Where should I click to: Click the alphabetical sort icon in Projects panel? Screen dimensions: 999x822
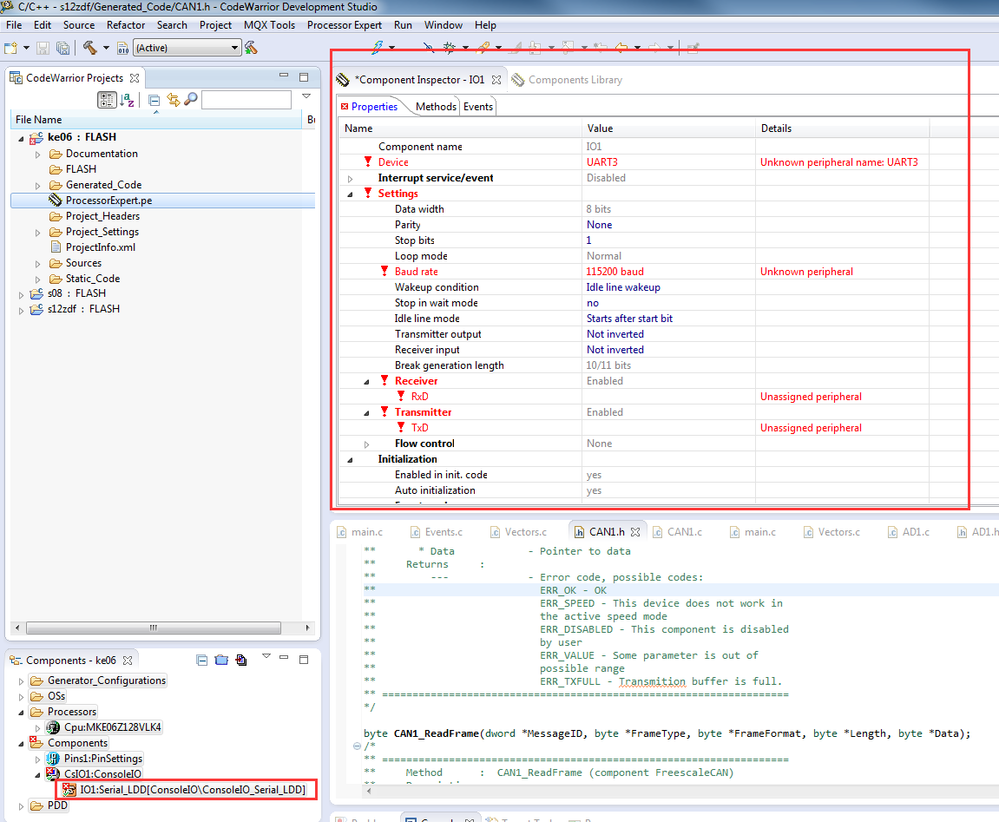point(127,100)
